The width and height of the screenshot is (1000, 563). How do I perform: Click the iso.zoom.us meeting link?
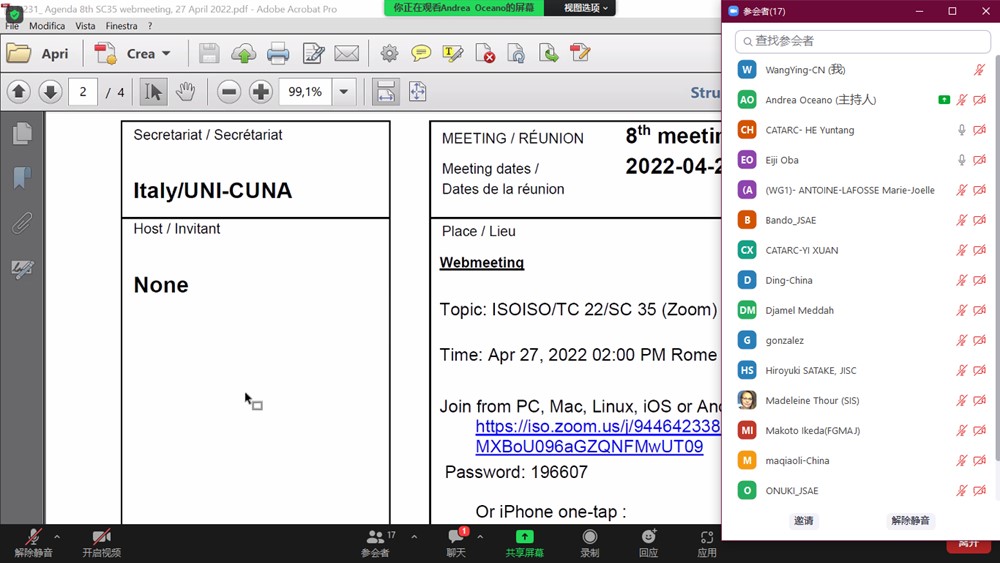click(597, 427)
